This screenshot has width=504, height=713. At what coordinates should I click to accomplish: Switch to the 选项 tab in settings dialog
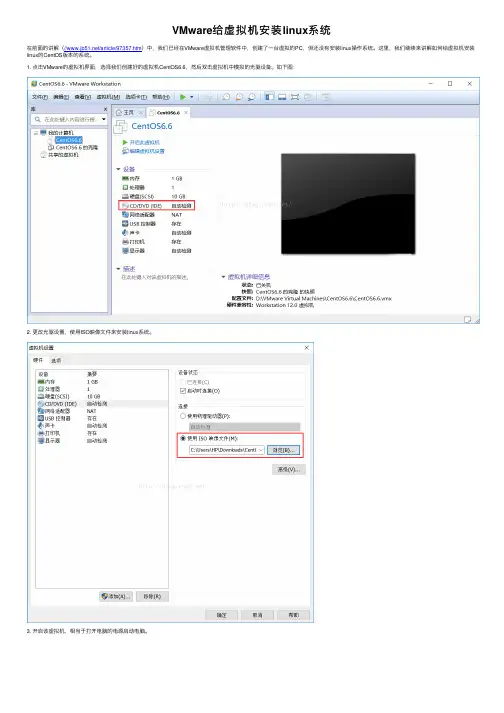coord(56,360)
